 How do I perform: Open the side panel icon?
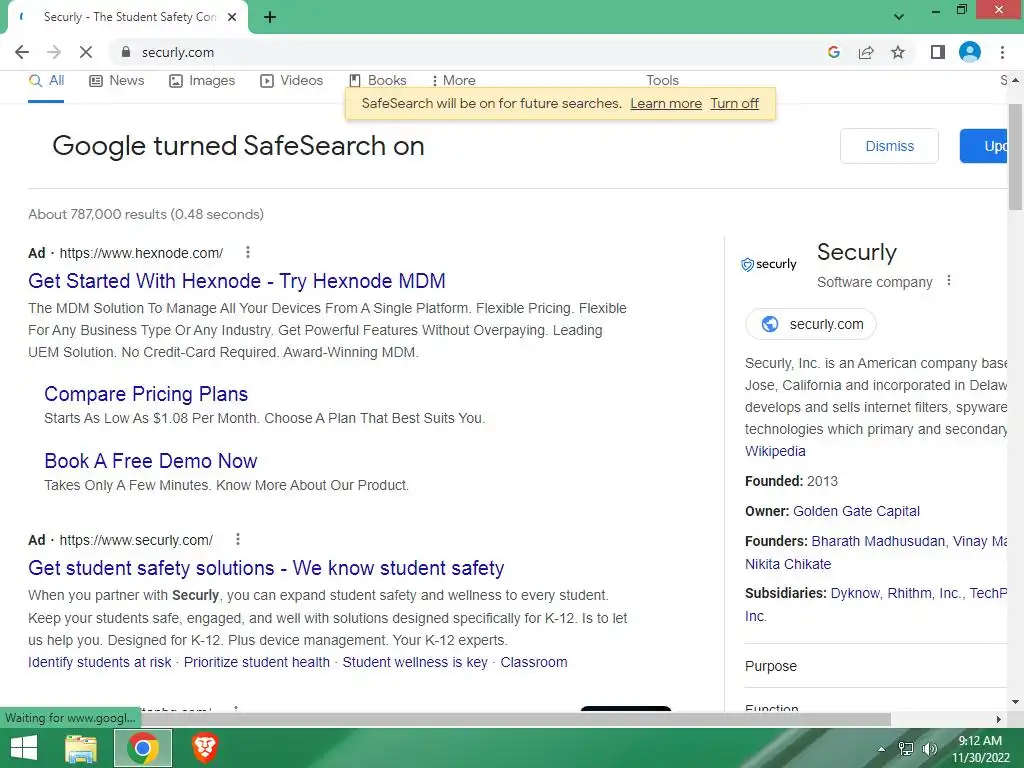[x=938, y=52]
